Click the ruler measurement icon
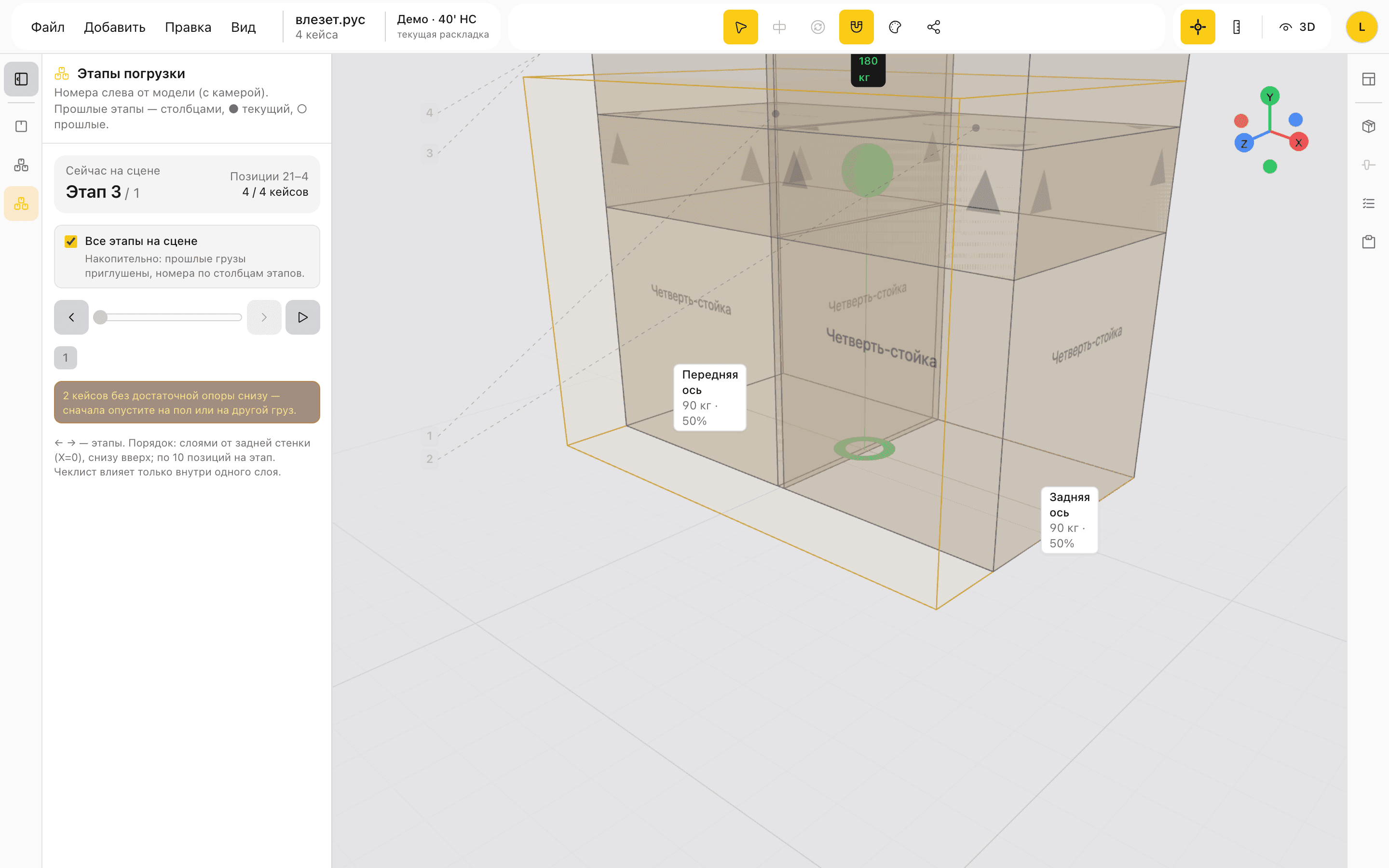The width and height of the screenshot is (1389, 868). click(x=1236, y=27)
